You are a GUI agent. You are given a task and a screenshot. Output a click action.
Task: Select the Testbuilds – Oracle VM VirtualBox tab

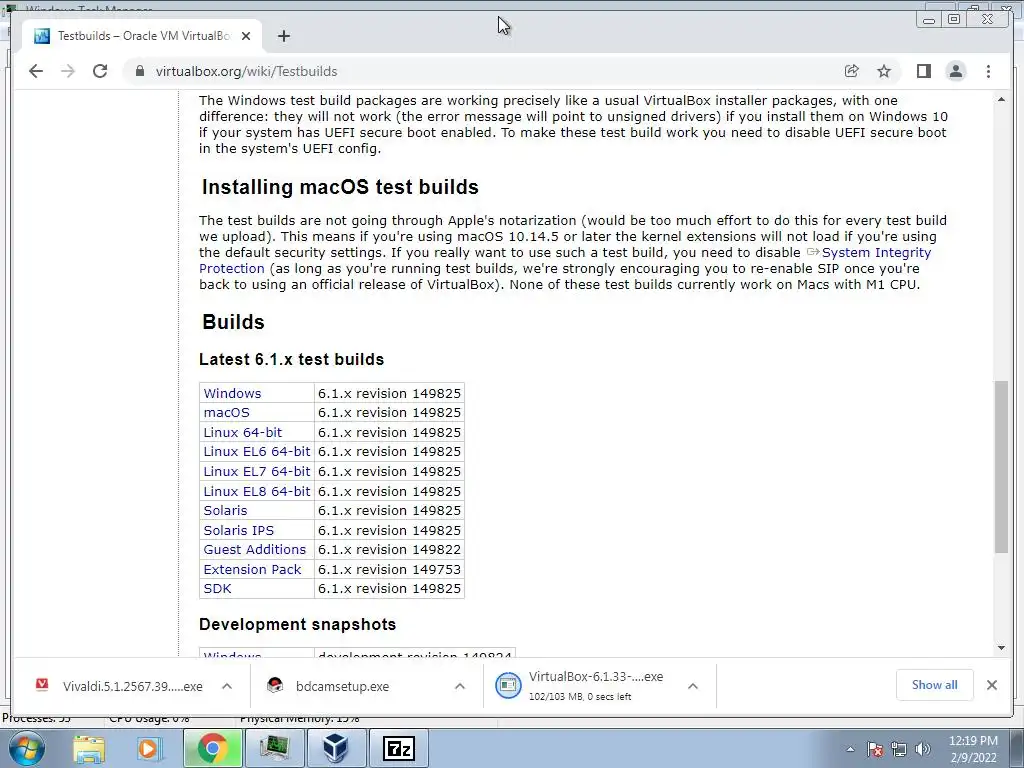click(x=142, y=36)
